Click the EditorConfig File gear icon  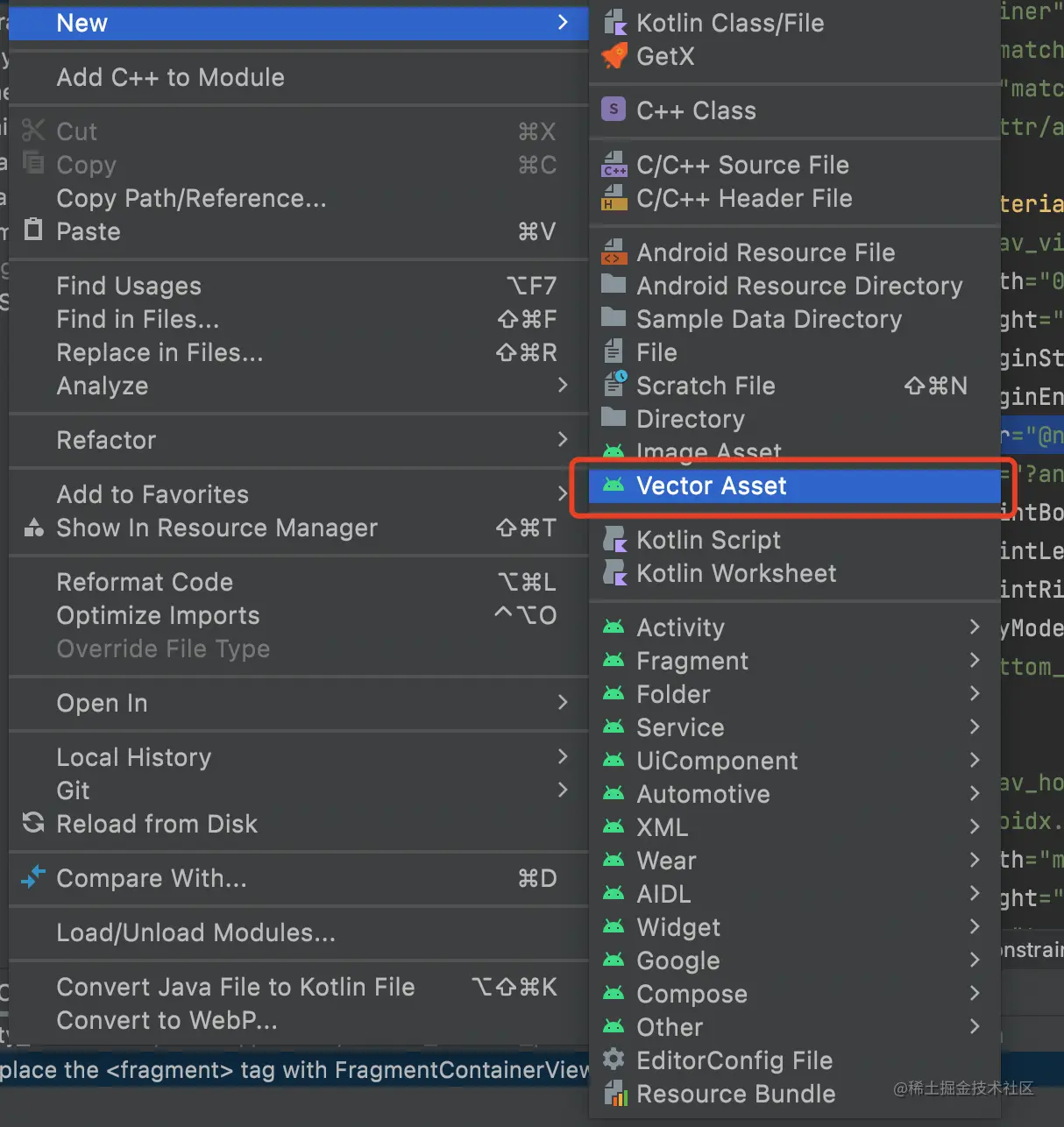coord(614,1060)
